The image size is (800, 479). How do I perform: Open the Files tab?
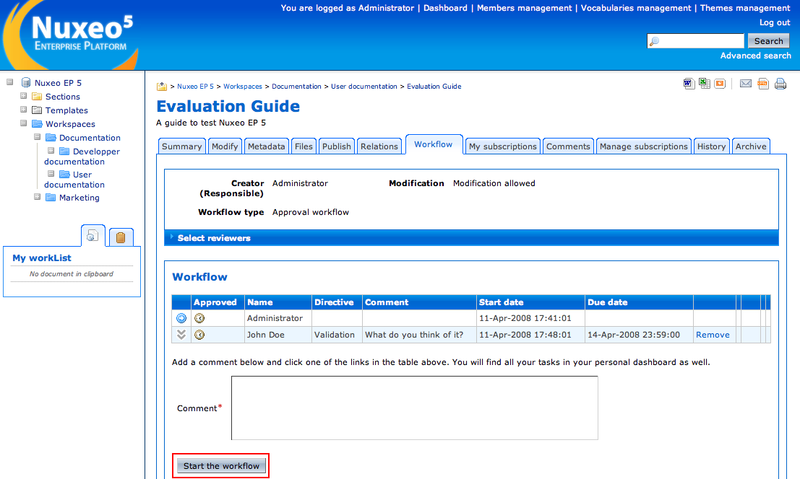point(304,146)
